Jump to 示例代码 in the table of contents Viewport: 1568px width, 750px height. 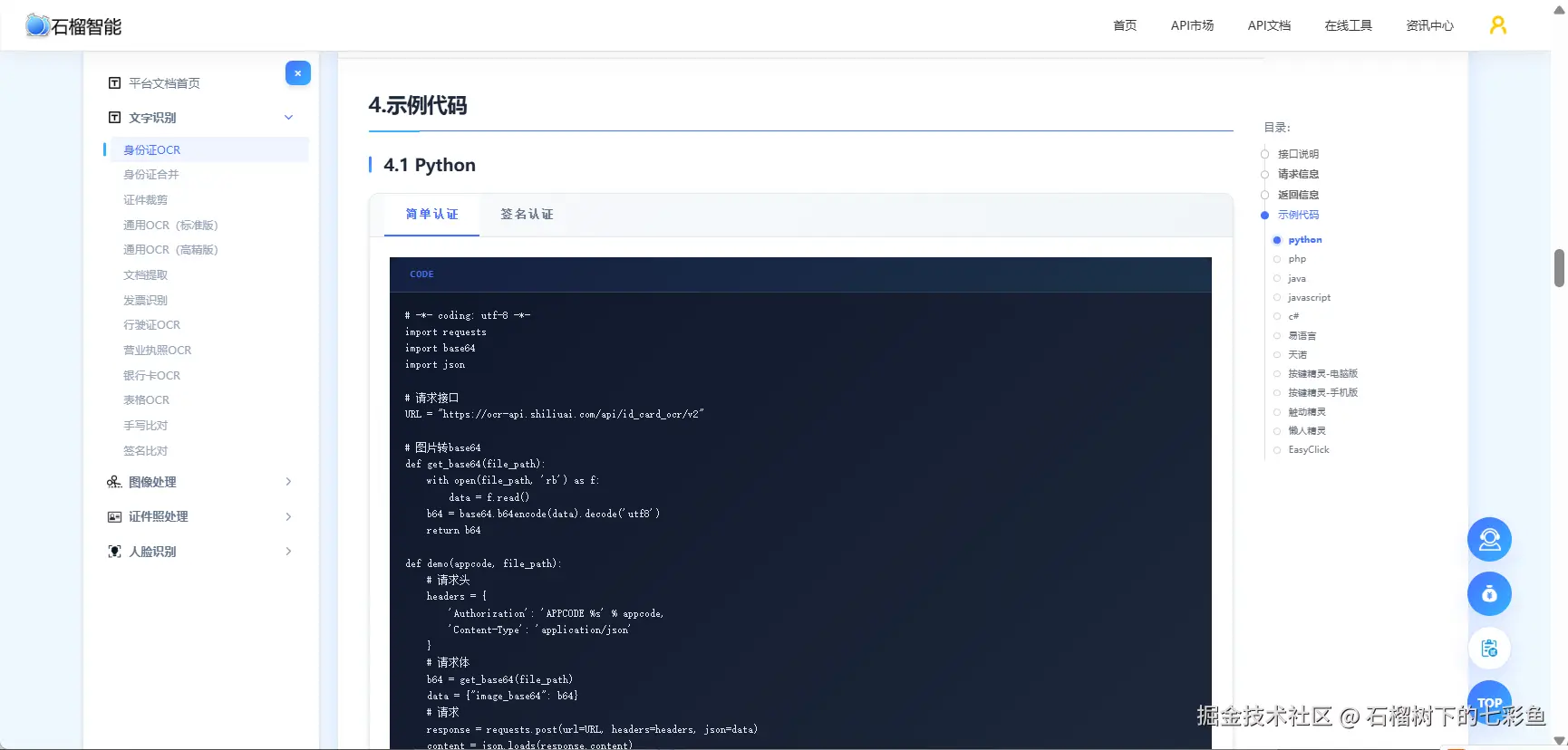tap(1298, 215)
